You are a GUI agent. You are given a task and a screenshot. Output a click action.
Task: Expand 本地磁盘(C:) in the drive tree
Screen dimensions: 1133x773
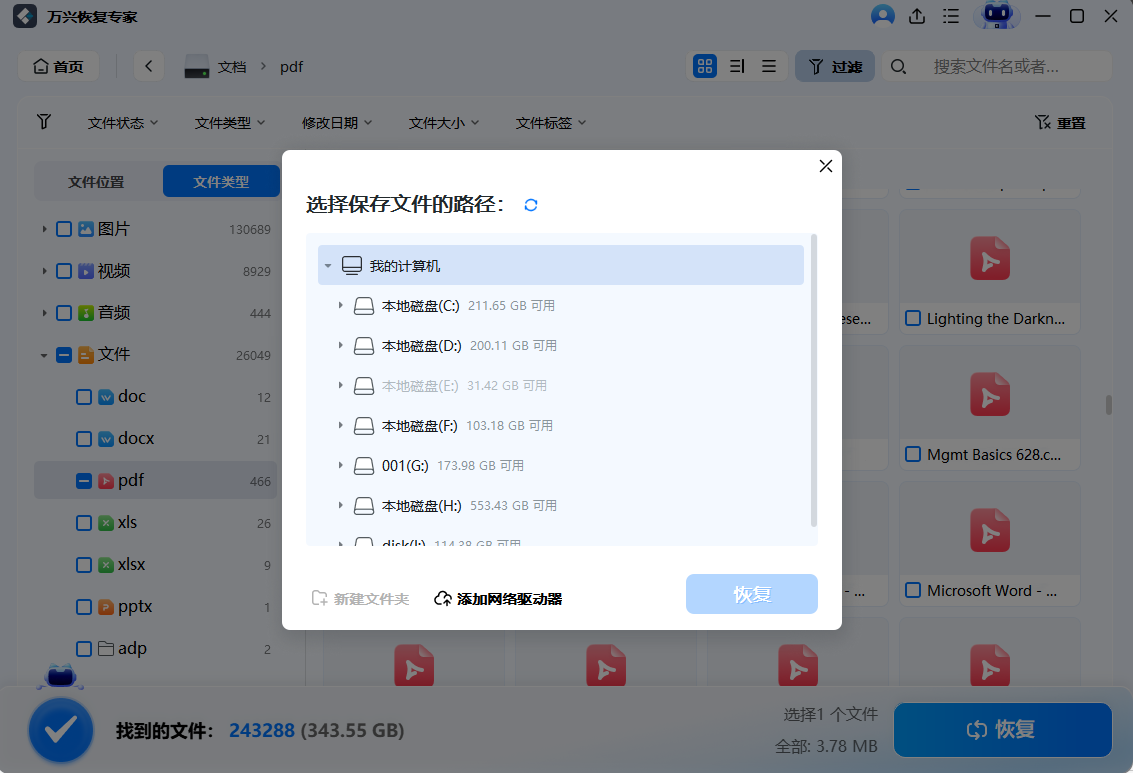tap(340, 305)
